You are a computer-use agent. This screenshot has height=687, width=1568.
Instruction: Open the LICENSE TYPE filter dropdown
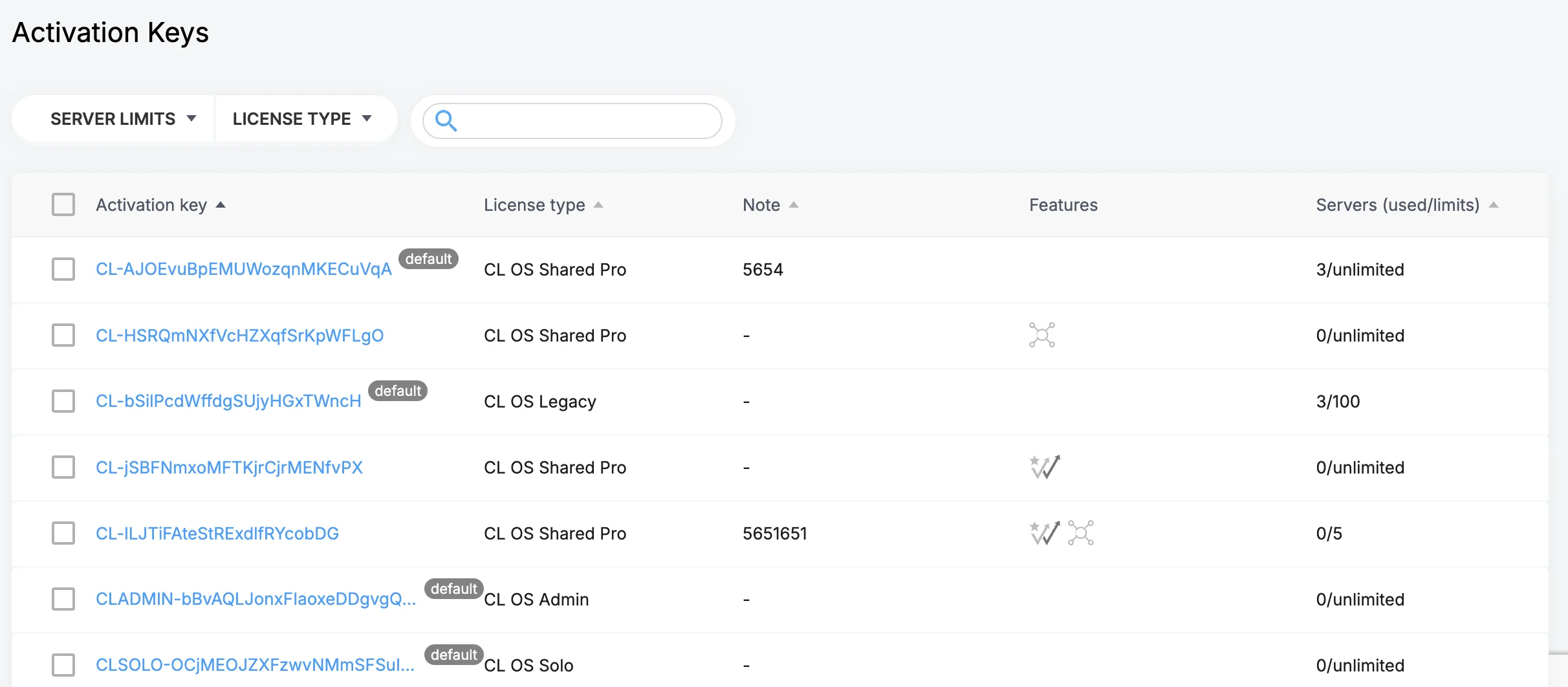pos(301,118)
